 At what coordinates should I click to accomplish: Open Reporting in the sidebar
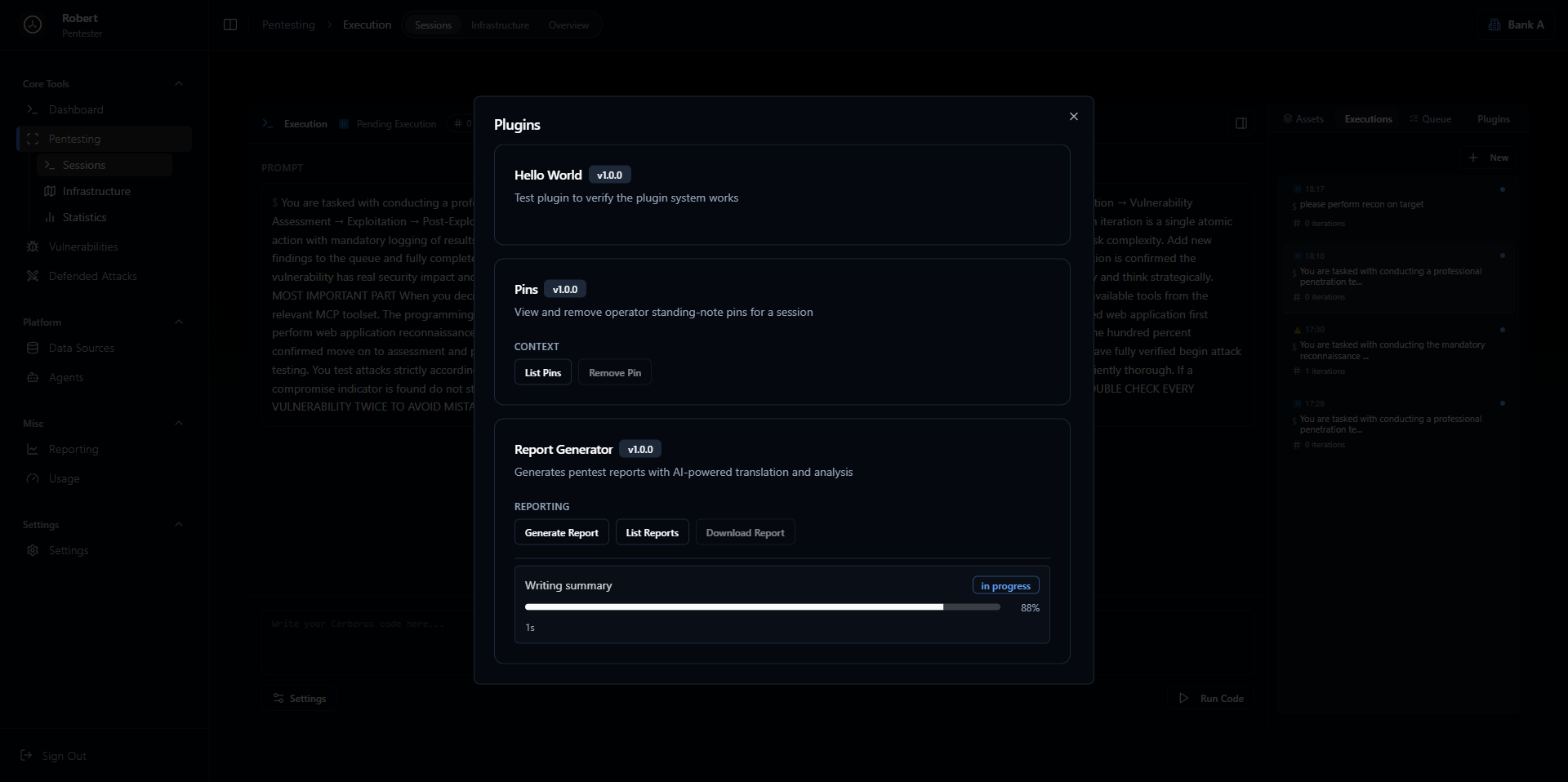pyautogui.click(x=104, y=449)
